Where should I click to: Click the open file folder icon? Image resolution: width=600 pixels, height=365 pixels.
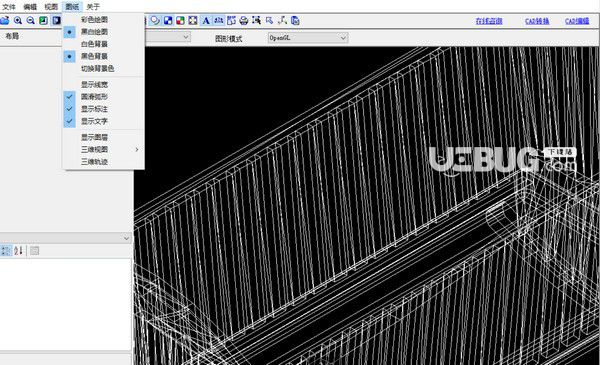[x=5, y=21]
